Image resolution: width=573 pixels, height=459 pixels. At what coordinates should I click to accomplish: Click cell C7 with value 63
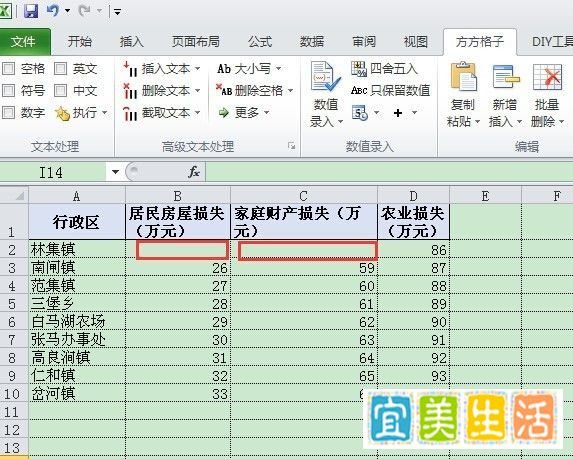click(304, 340)
